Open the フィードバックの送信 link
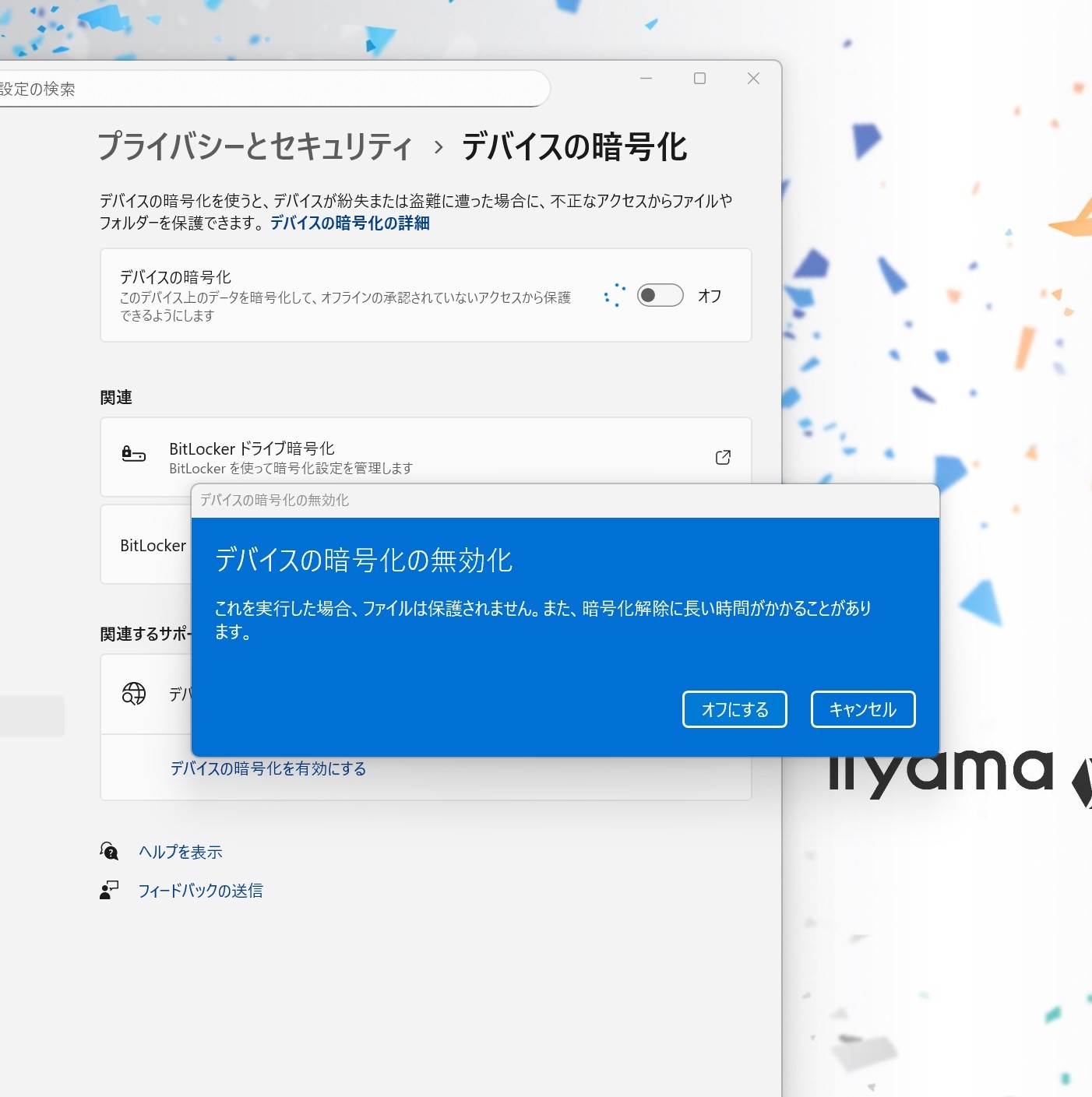Image resolution: width=1092 pixels, height=1097 pixels. tap(200, 891)
